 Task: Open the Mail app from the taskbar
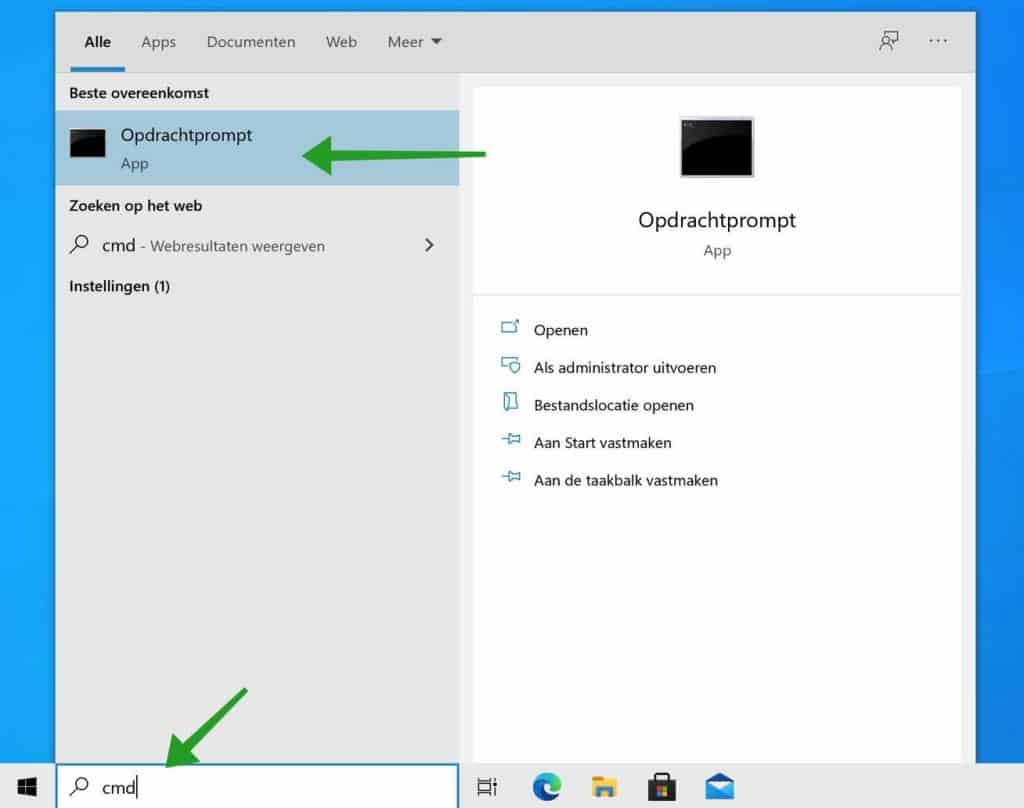pyautogui.click(x=720, y=787)
